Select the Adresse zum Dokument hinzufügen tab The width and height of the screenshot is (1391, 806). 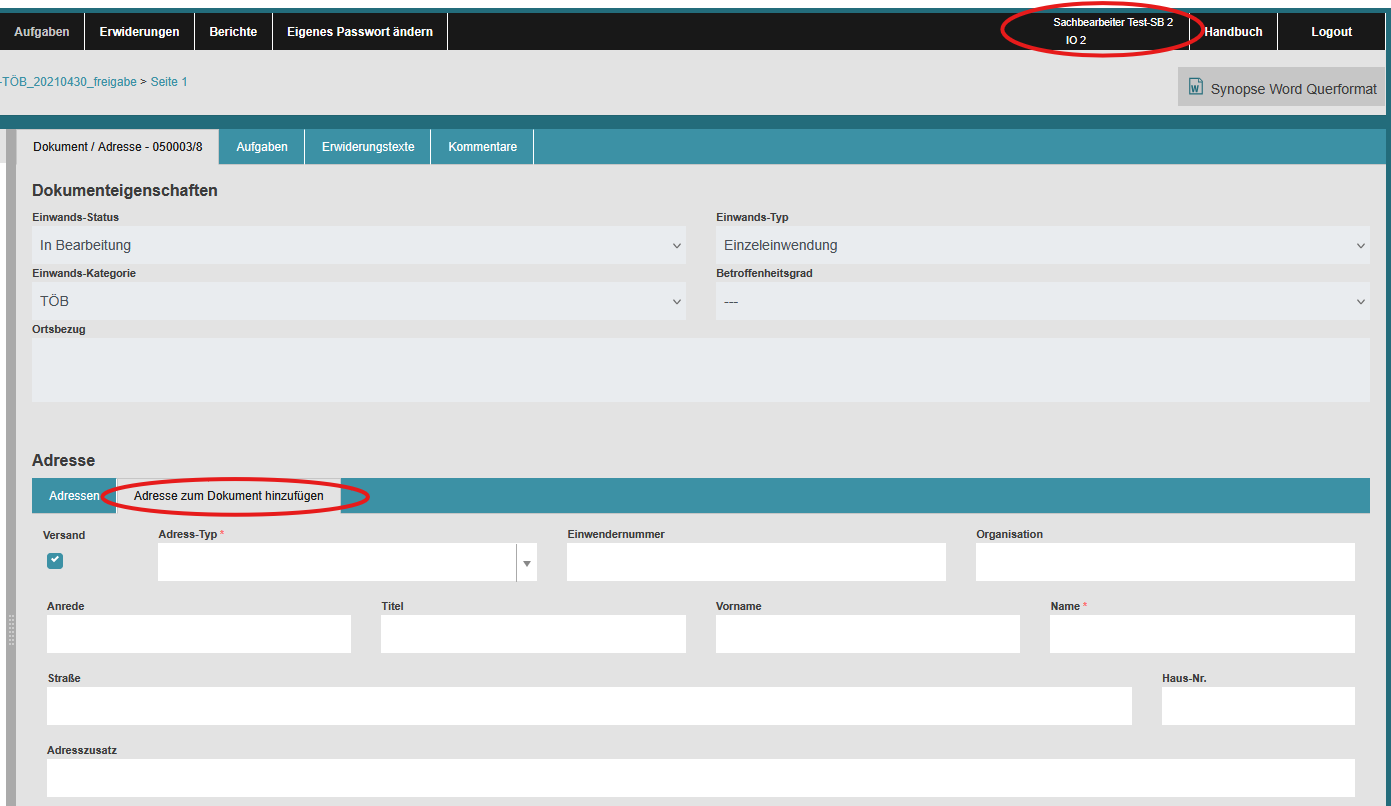[229, 496]
